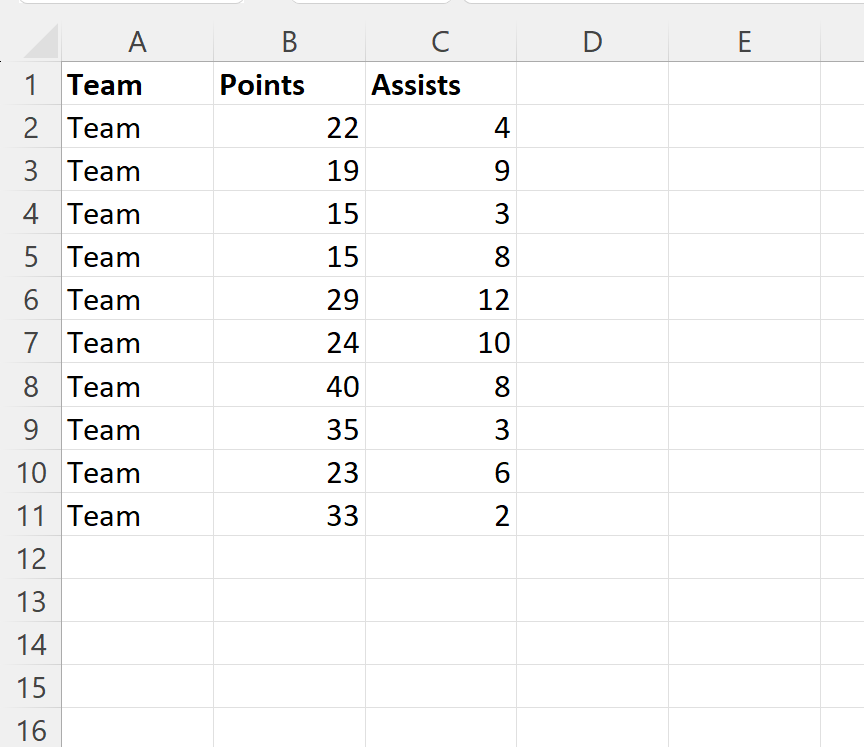The width and height of the screenshot is (864, 747).
Task: Select the Points cell with value 40
Action: [x=289, y=387]
